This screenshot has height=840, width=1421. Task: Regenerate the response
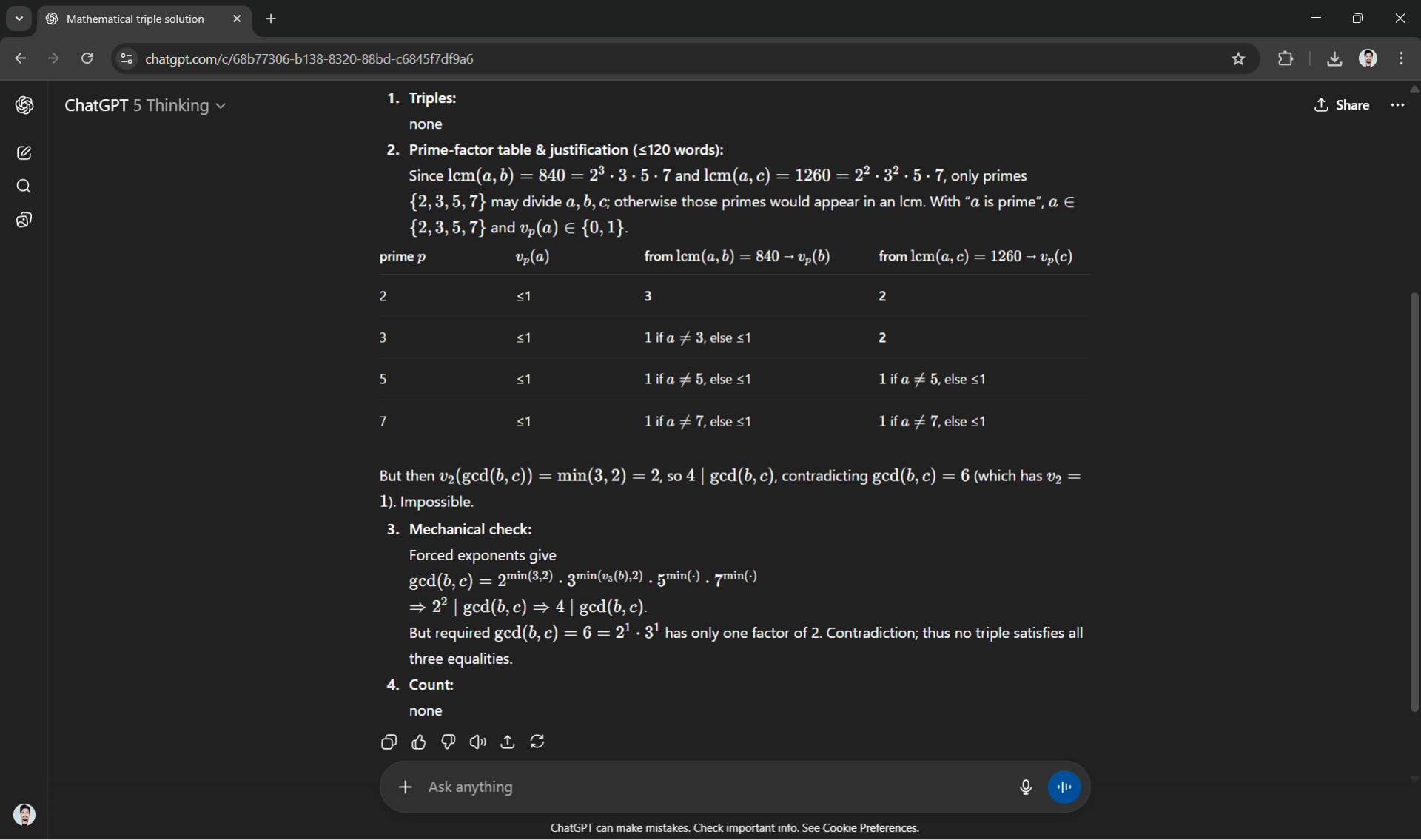click(537, 742)
